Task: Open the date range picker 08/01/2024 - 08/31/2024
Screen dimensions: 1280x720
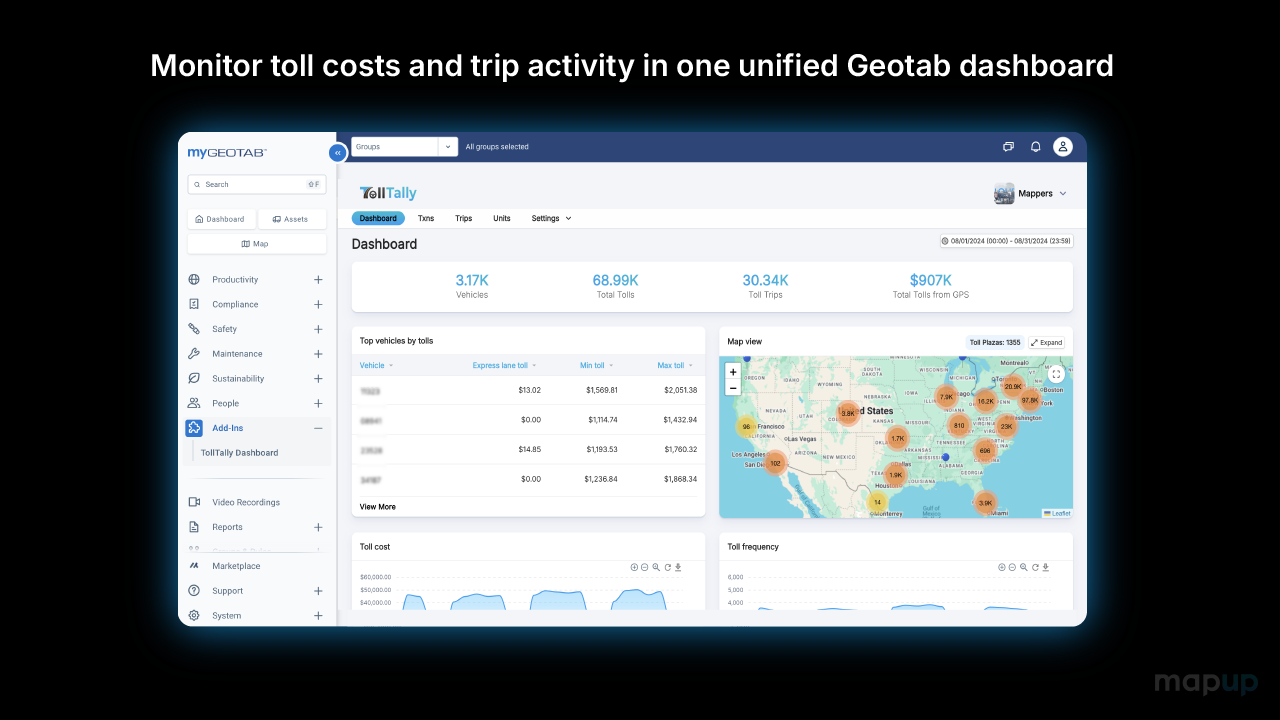Action: click(1006, 241)
